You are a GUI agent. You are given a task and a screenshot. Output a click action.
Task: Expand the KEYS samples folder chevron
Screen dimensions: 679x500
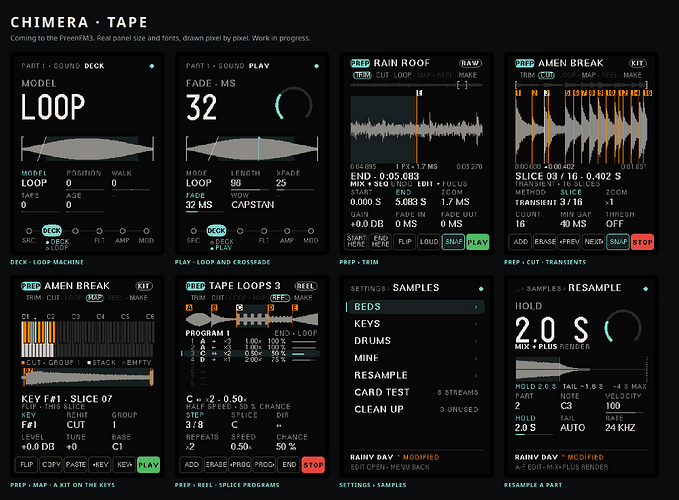(x=476, y=324)
